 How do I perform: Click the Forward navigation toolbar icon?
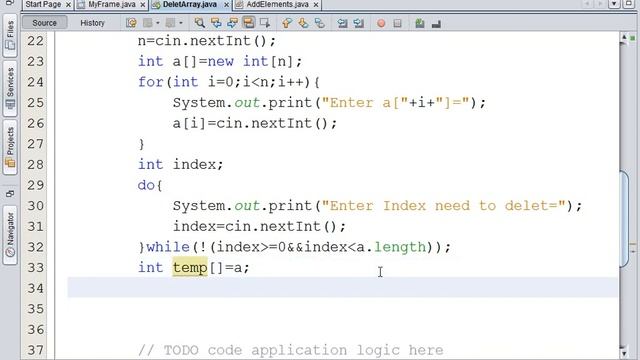pyautogui.click(x=171, y=23)
